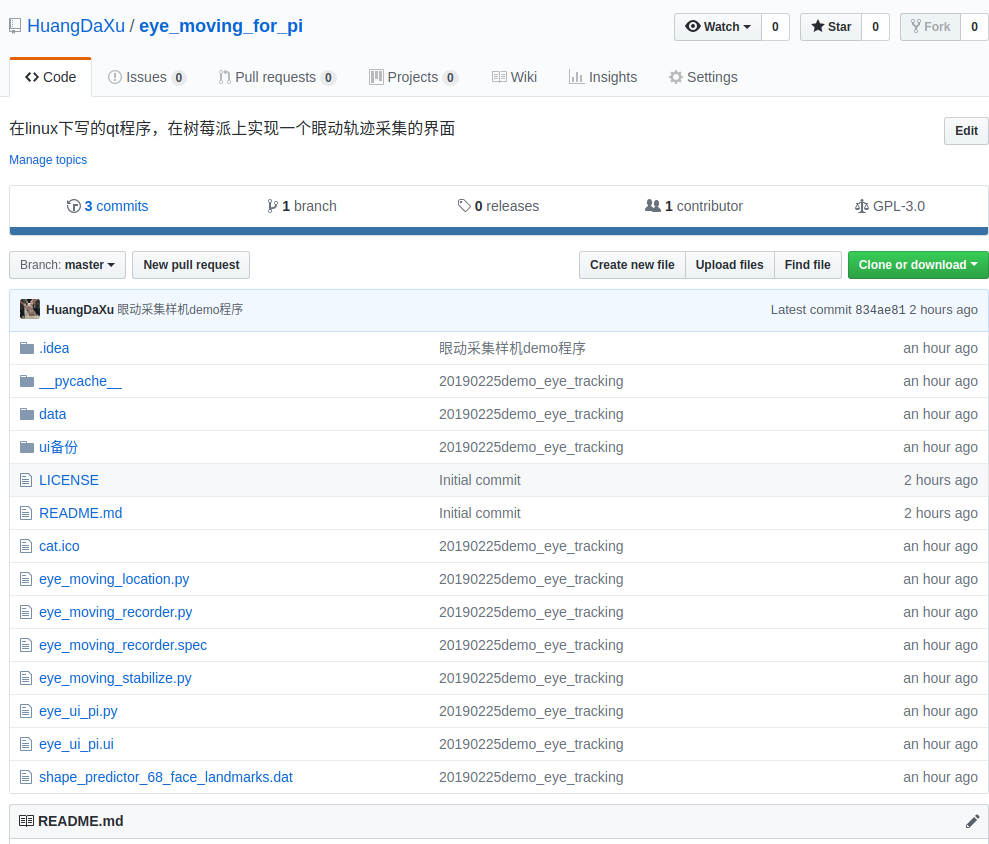Viewport: 989px width, 844px height.
Task: Open eye_ui_pi.ui file
Action: tap(76, 744)
